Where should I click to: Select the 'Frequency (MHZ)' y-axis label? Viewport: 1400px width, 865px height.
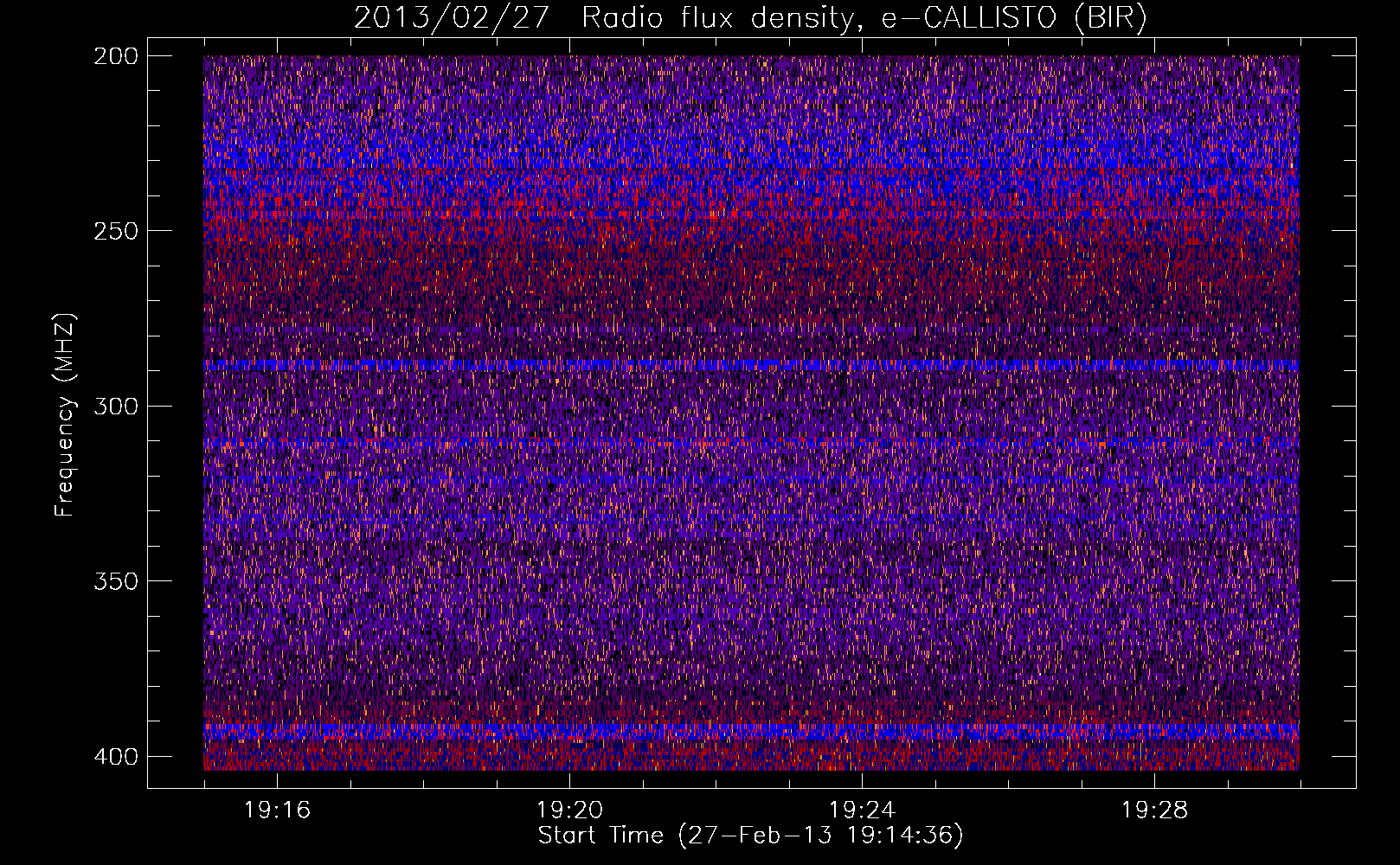pyautogui.click(x=65, y=414)
